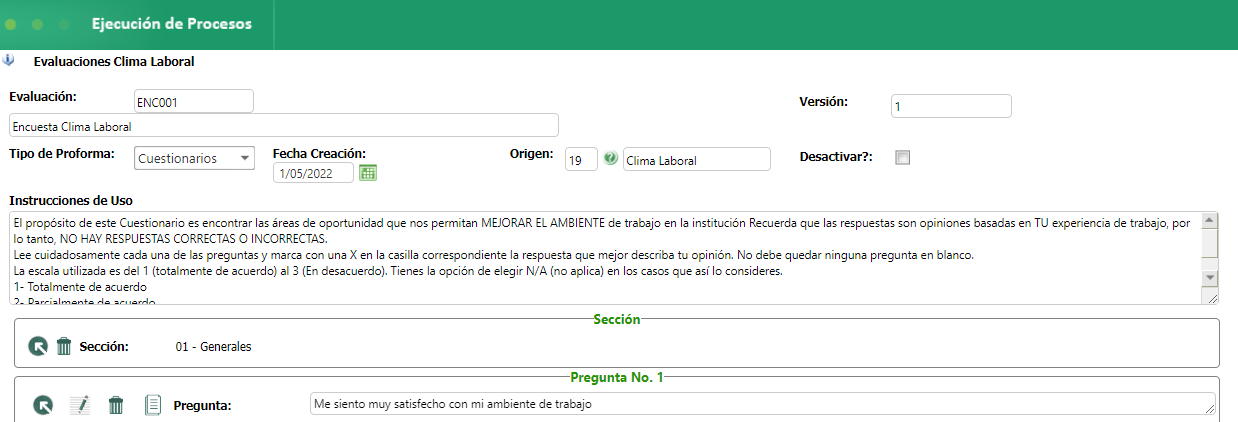Click the arrow icon beside Sección 01 - Generales

(x=38, y=346)
